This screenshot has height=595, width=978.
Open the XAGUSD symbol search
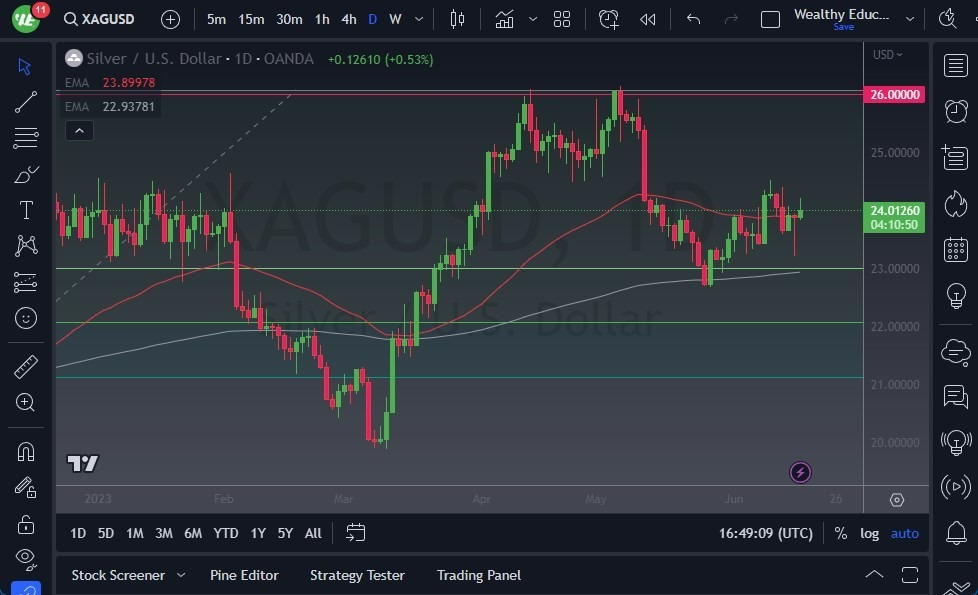(99, 19)
